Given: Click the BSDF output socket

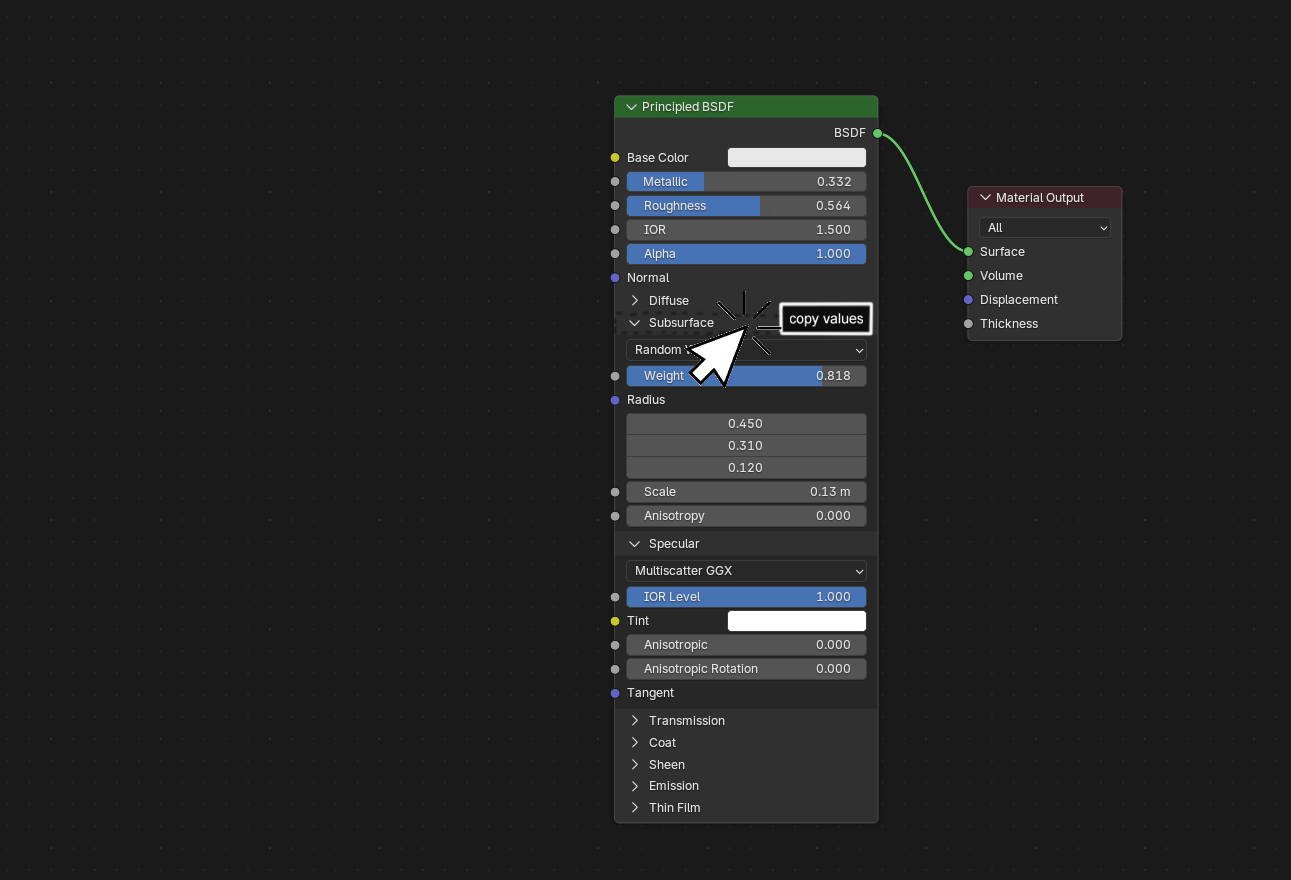Looking at the screenshot, I should click(x=877, y=133).
